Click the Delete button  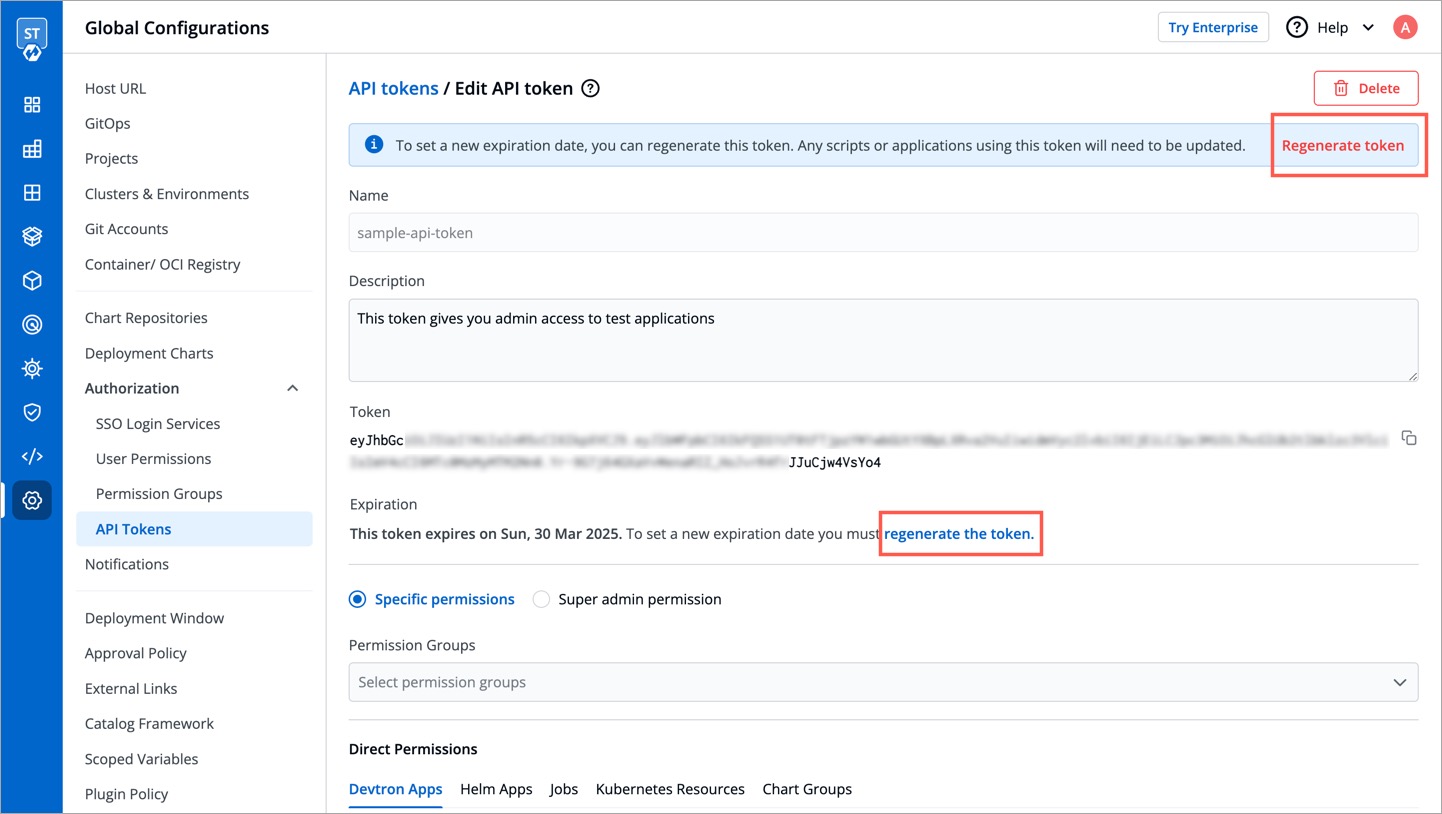pos(1365,88)
